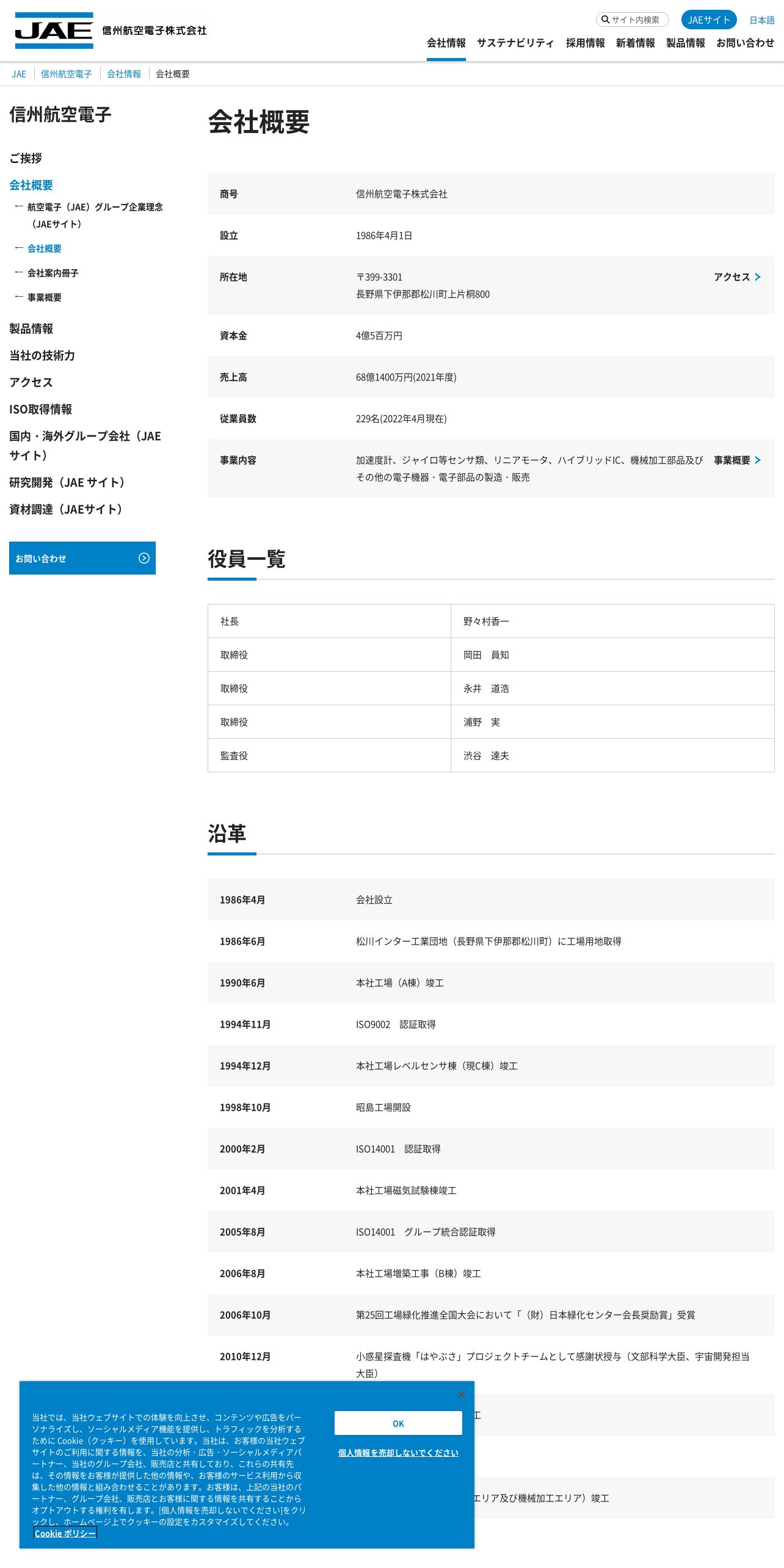Open 製品情報 top menu
This screenshot has height=1568, width=784.
pos(686,43)
